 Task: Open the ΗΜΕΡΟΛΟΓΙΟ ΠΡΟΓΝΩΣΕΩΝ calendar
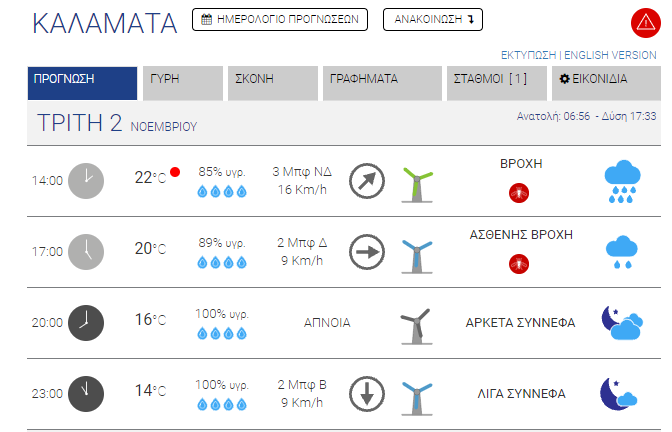280,19
